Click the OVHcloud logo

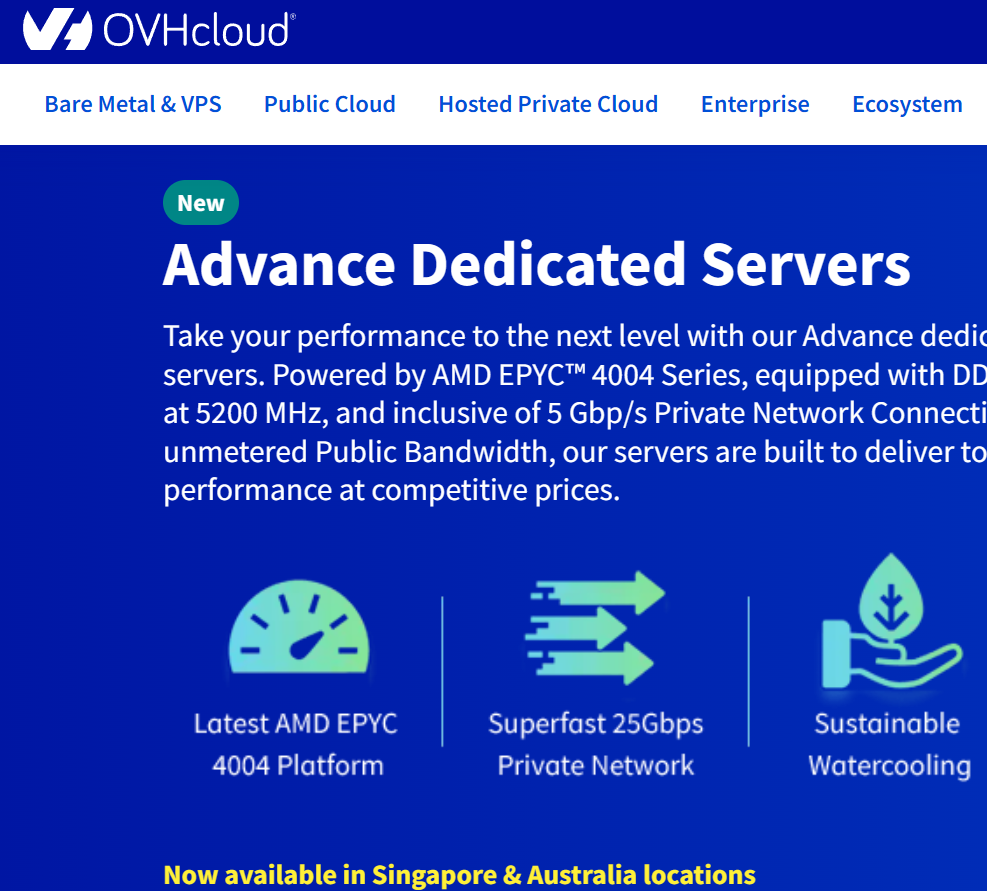click(x=159, y=29)
